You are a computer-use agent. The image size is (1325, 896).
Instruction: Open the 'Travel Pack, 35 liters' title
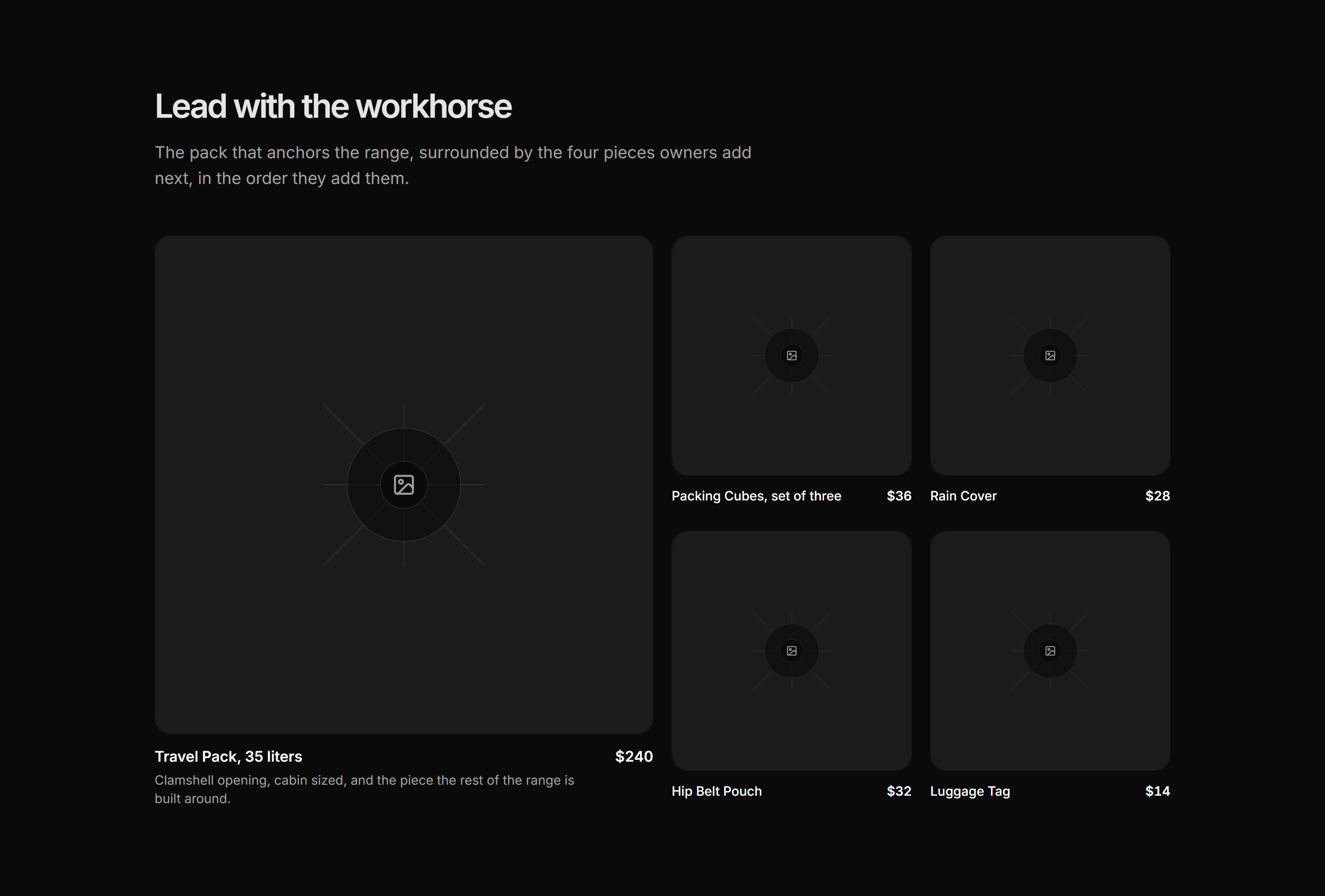229,756
